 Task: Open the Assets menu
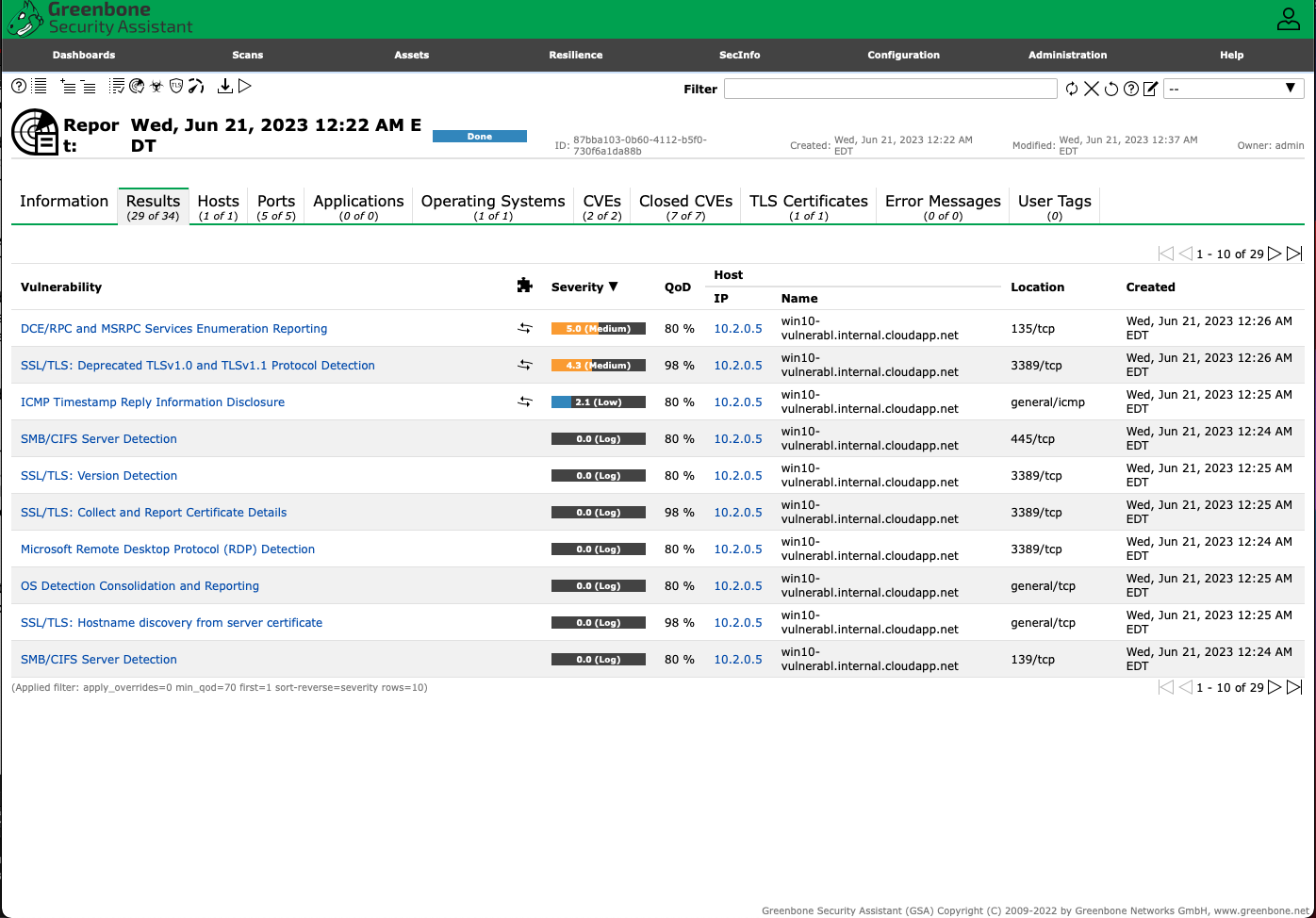point(412,55)
